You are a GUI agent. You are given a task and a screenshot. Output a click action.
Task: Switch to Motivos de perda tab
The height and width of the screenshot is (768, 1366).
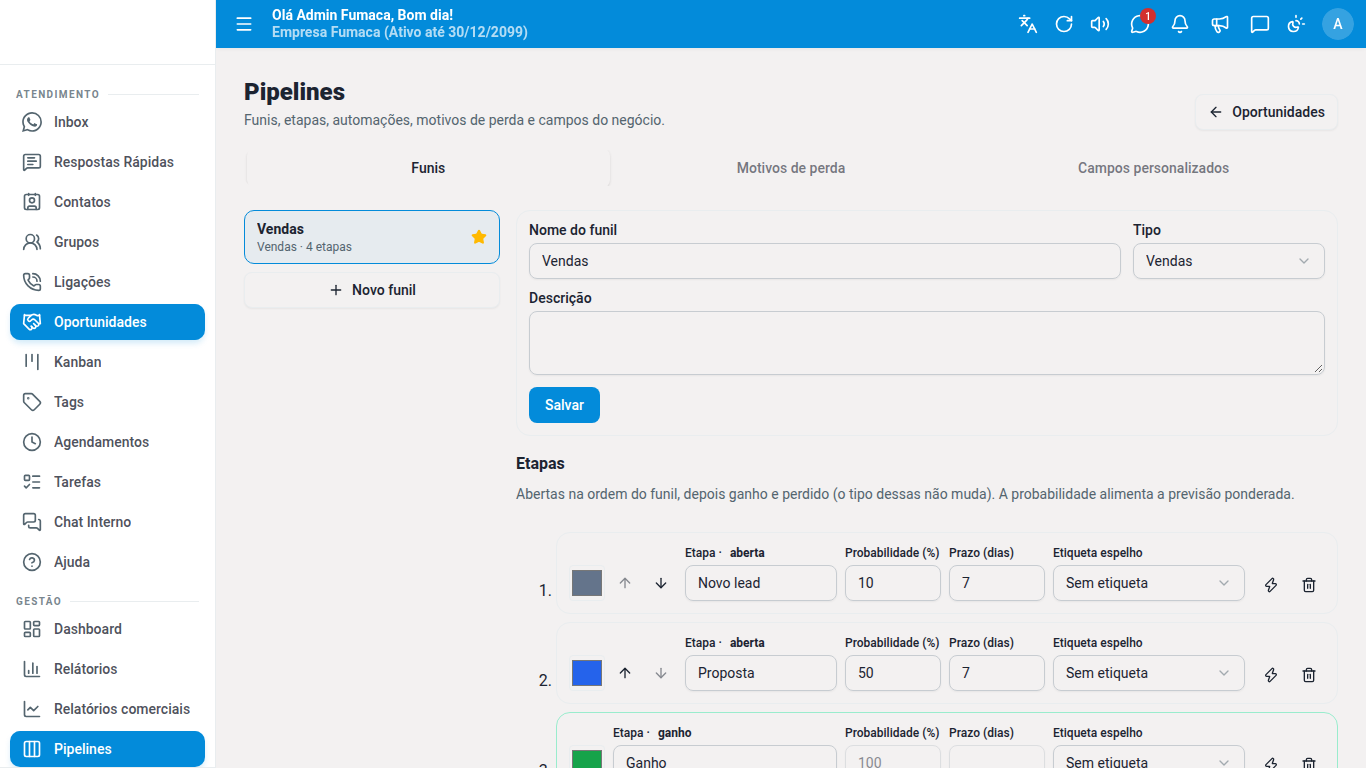coord(791,168)
